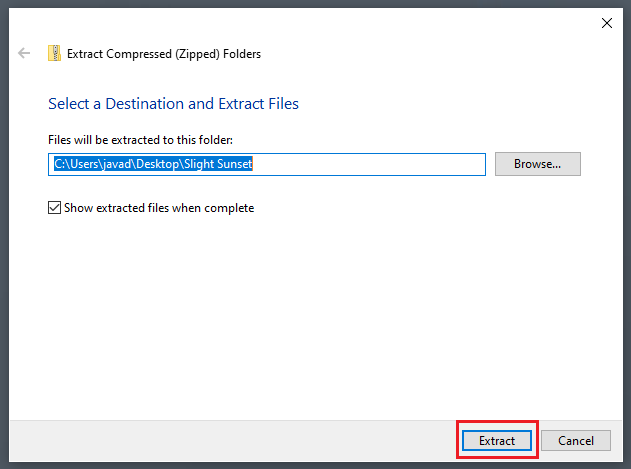Click the word 'Desktop' in the path
The height and width of the screenshot is (469, 631).
(157, 164)
